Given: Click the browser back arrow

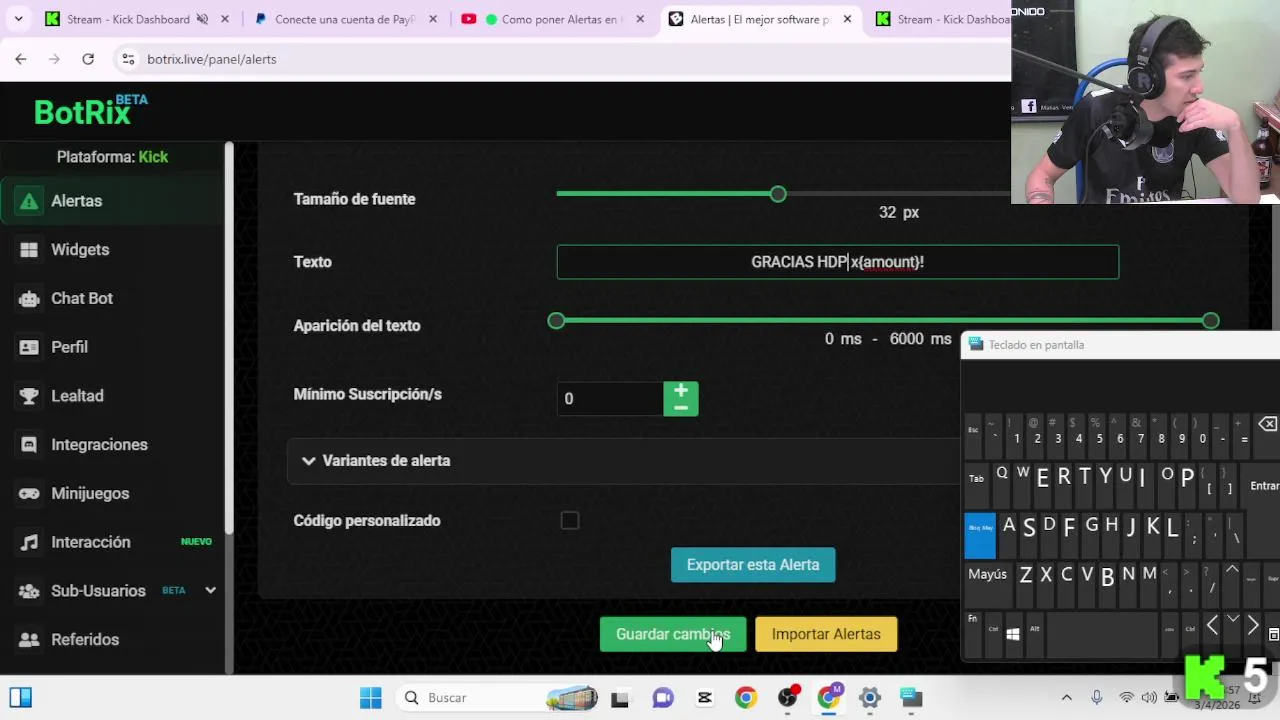Looking at the screenshot, I should [x=21, y=59].
